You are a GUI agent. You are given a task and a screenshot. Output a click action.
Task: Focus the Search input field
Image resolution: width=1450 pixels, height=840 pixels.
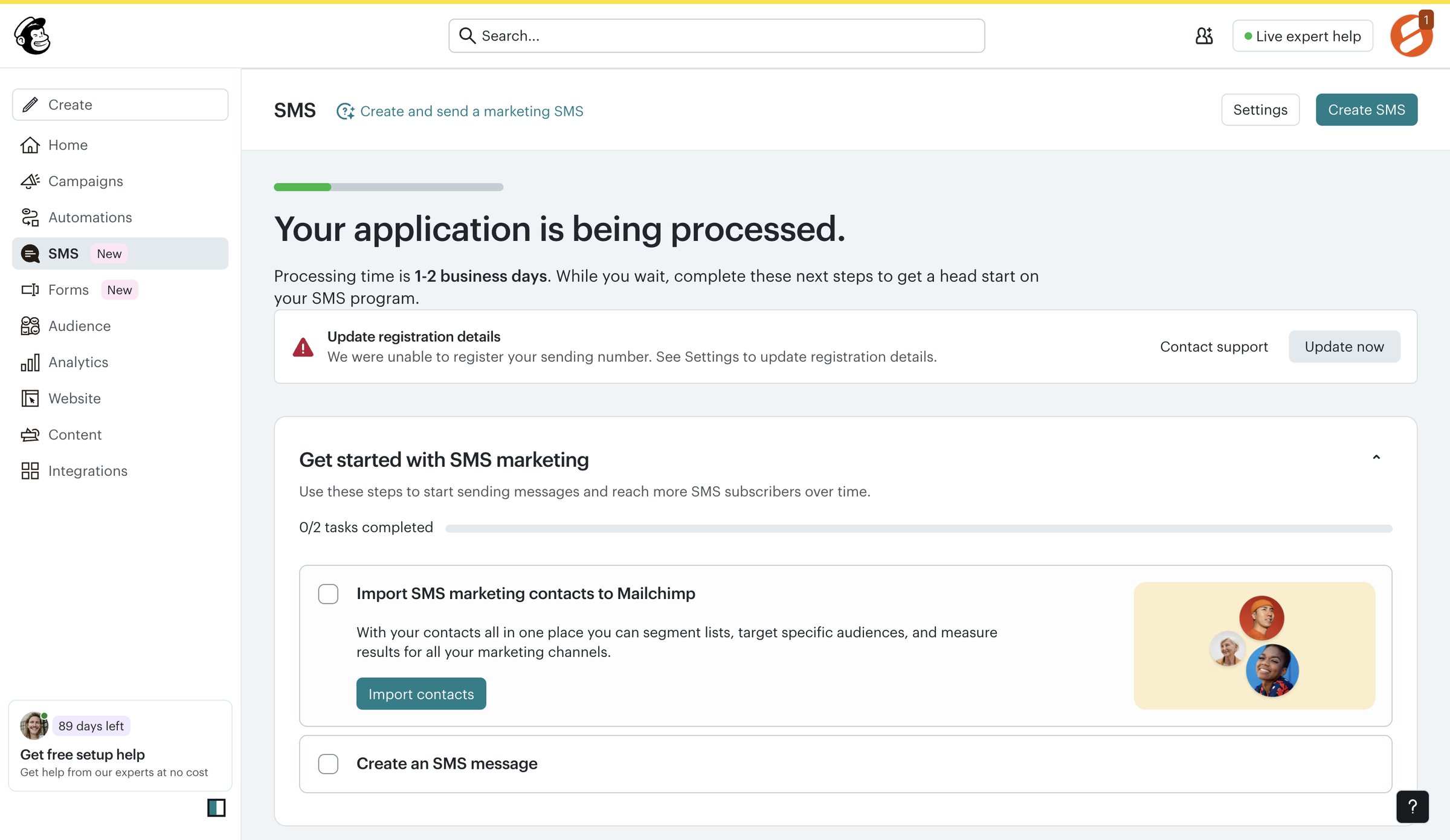717,36
